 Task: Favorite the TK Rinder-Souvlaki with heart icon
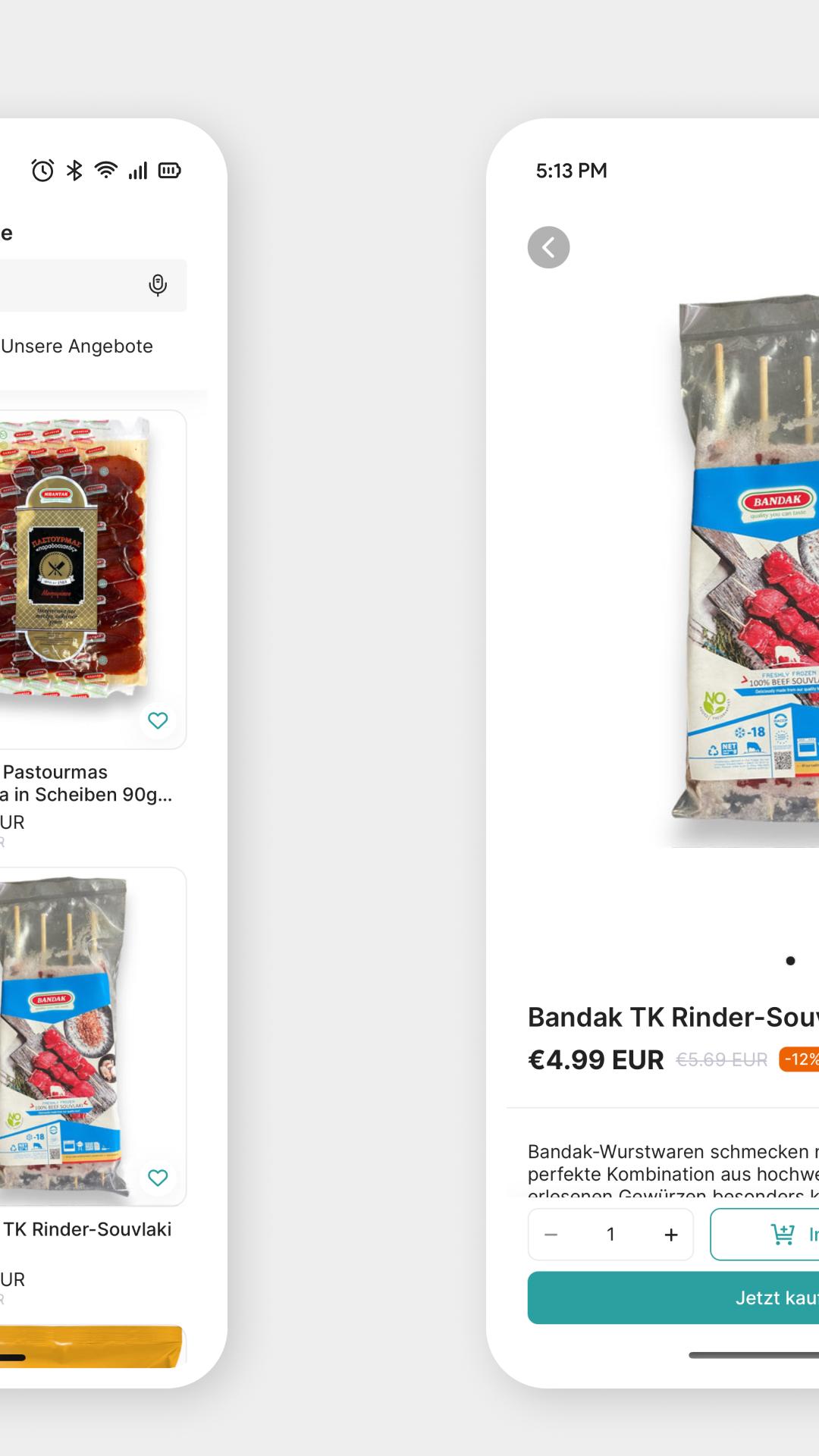click(158, 1178)
